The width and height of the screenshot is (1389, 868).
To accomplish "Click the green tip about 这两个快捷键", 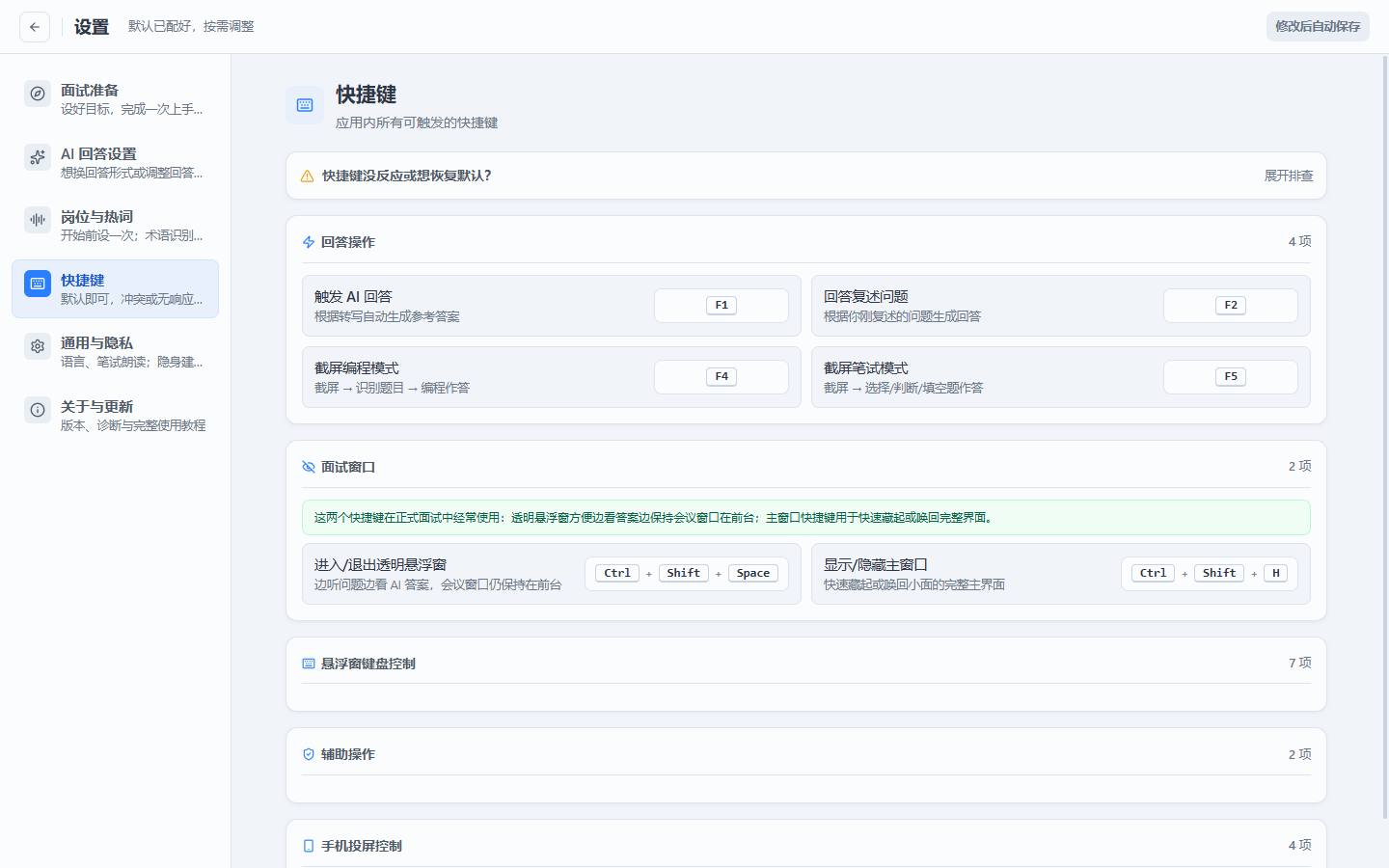I will pyautogui.click(x=806, y=518).
